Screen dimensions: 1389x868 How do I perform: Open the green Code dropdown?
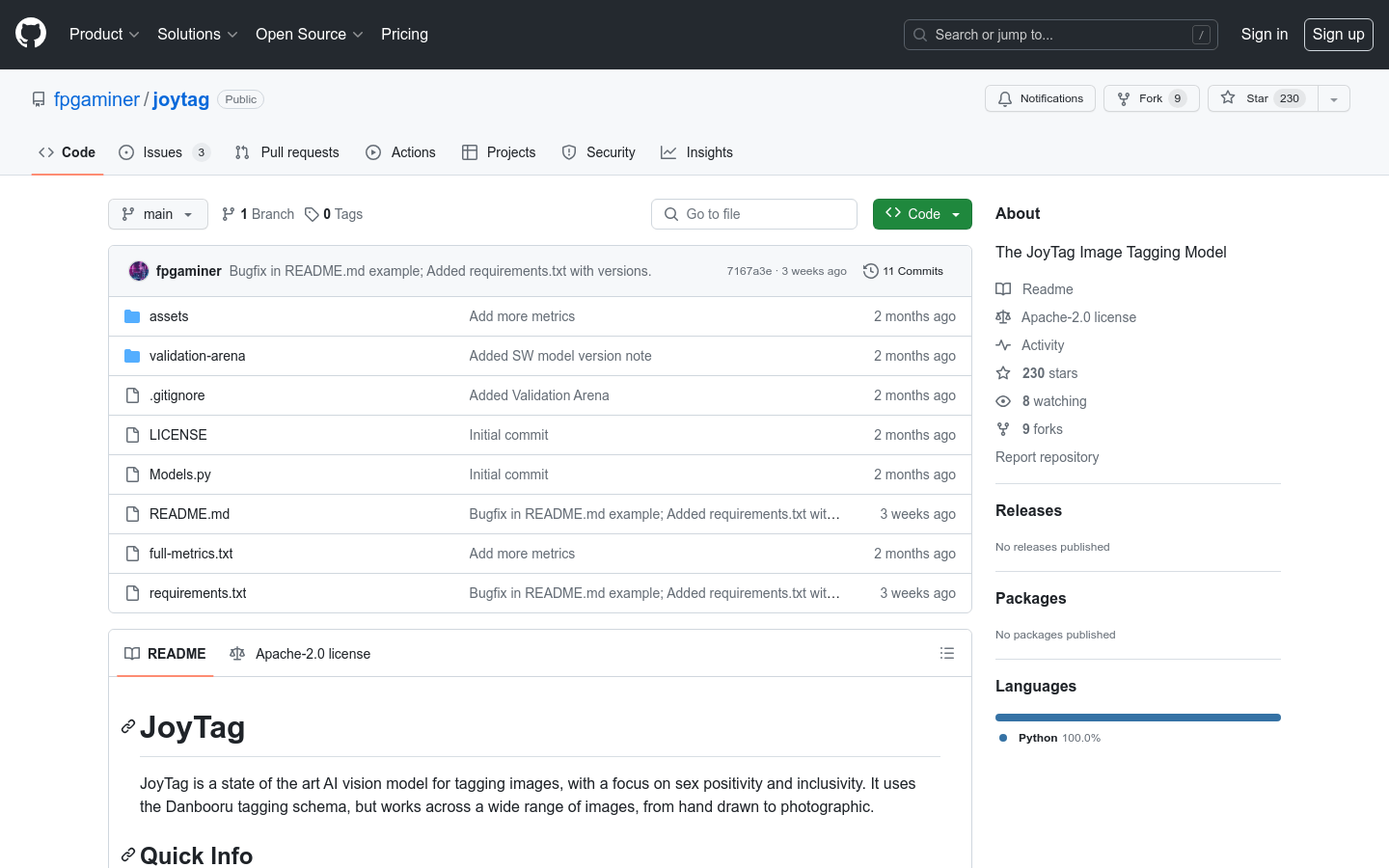click(922, 214)
